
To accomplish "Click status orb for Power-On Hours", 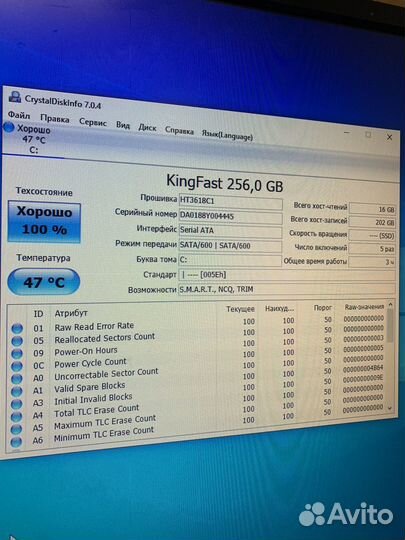I will tap(17, 354).
